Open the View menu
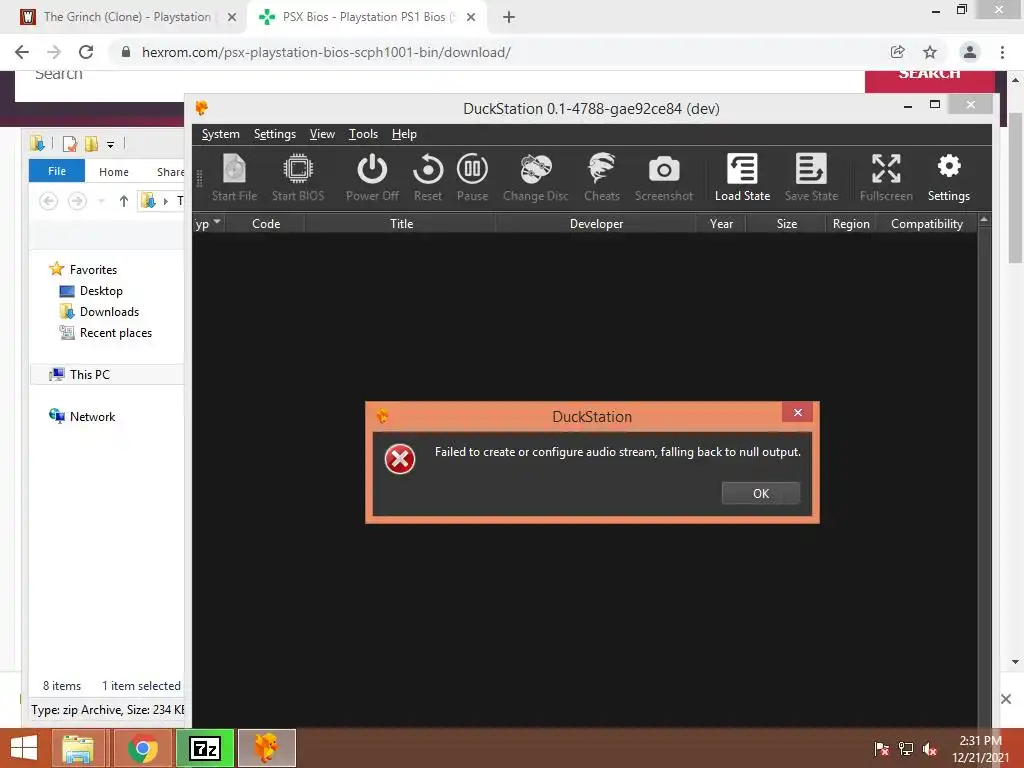 (322, 134)
